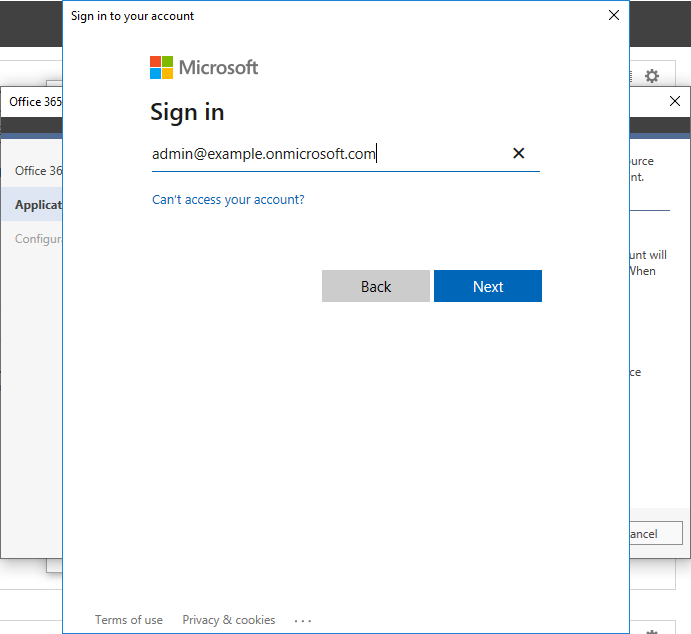691x634 pixels.
Task: Click the Cancel button in Office 365 wizard
Action: pos(656,534)
